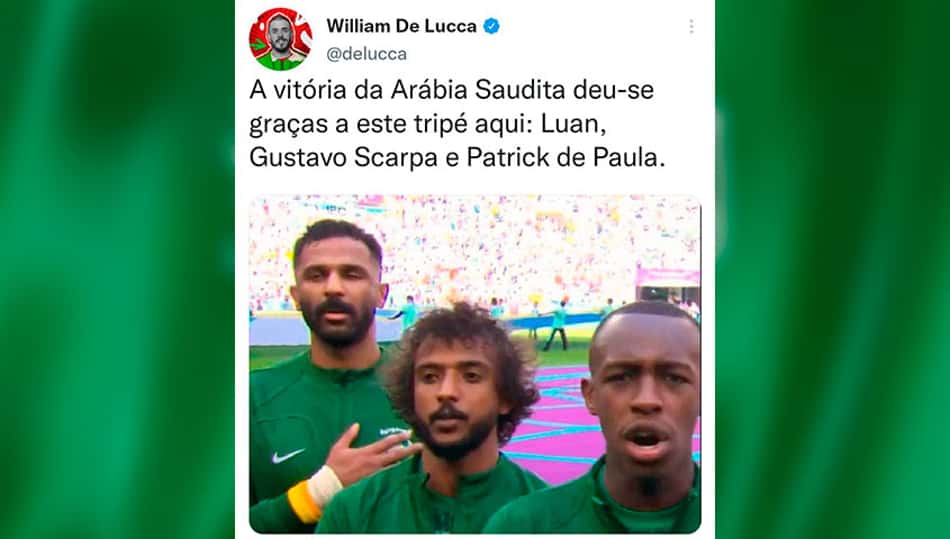Click the white wrist tape in photo
The width and height of the screenshot is (950, 539).
click(x=325, y=486)
